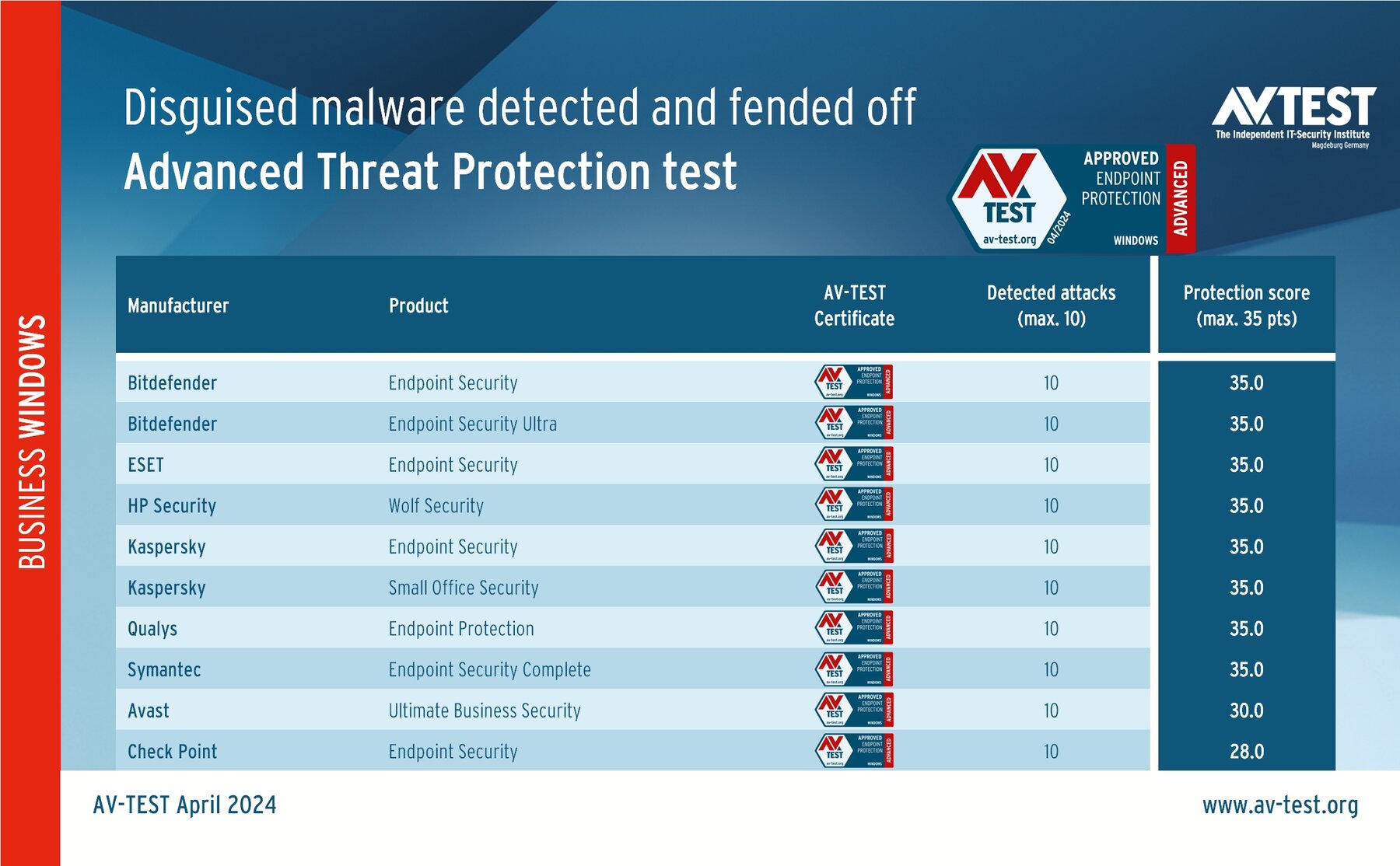The image size is (1400, 866).
Task: Click the Product column header
Action: pyautogui.click(x=418, y=306)
